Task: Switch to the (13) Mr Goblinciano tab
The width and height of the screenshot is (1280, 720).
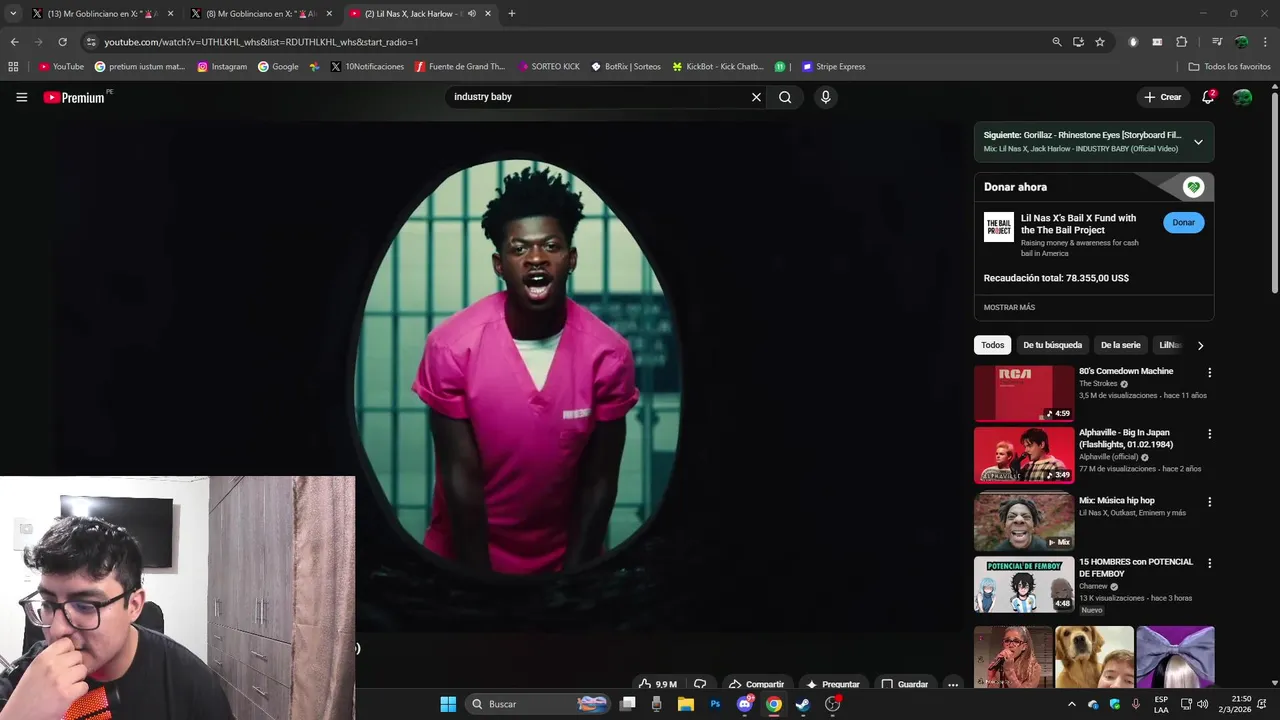Action: point(103,14)
